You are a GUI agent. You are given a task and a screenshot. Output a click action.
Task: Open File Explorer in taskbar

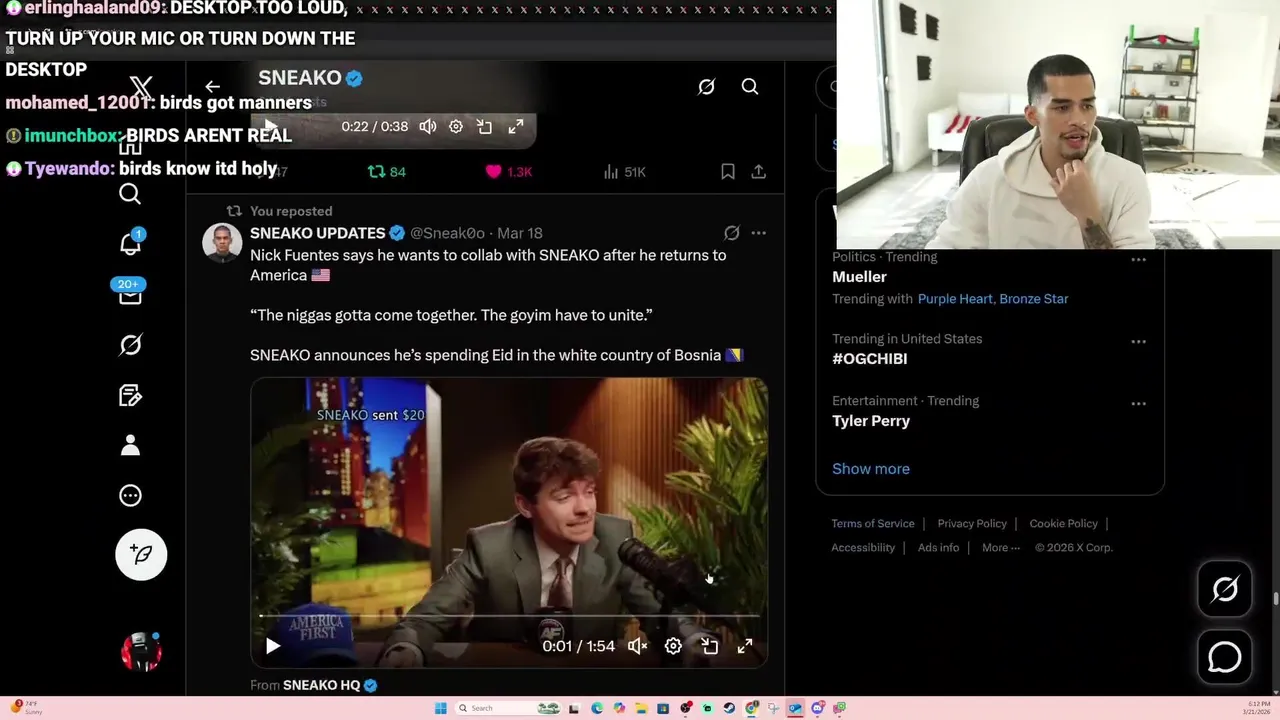point(641,708)
